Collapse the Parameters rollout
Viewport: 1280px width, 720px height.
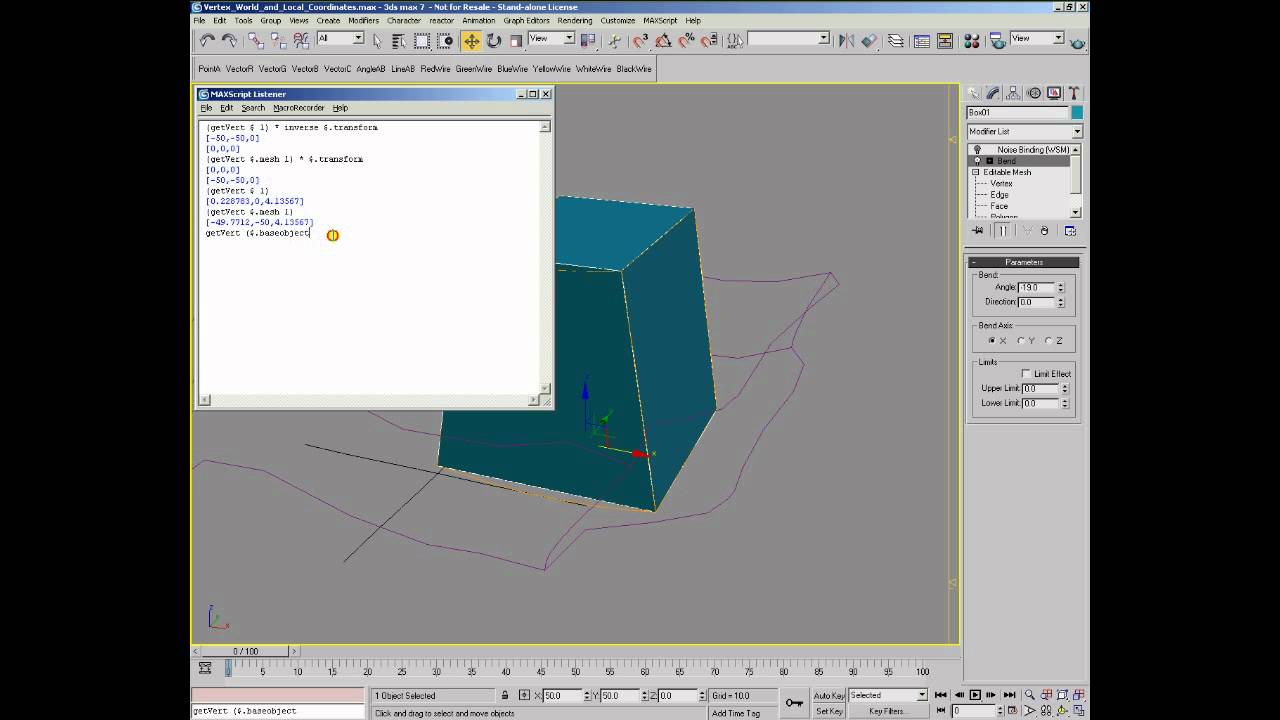[1024, 262]
